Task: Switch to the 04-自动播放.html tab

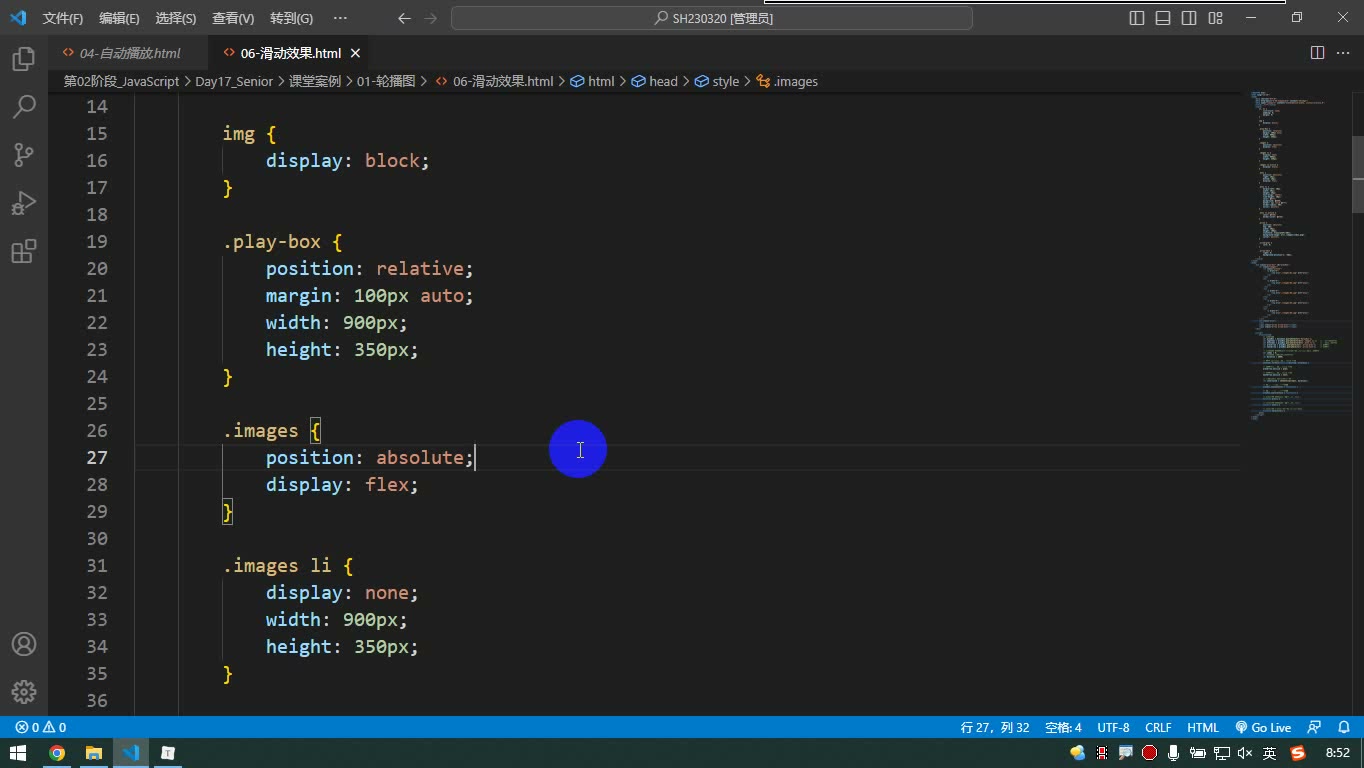Action: point(129,53)
